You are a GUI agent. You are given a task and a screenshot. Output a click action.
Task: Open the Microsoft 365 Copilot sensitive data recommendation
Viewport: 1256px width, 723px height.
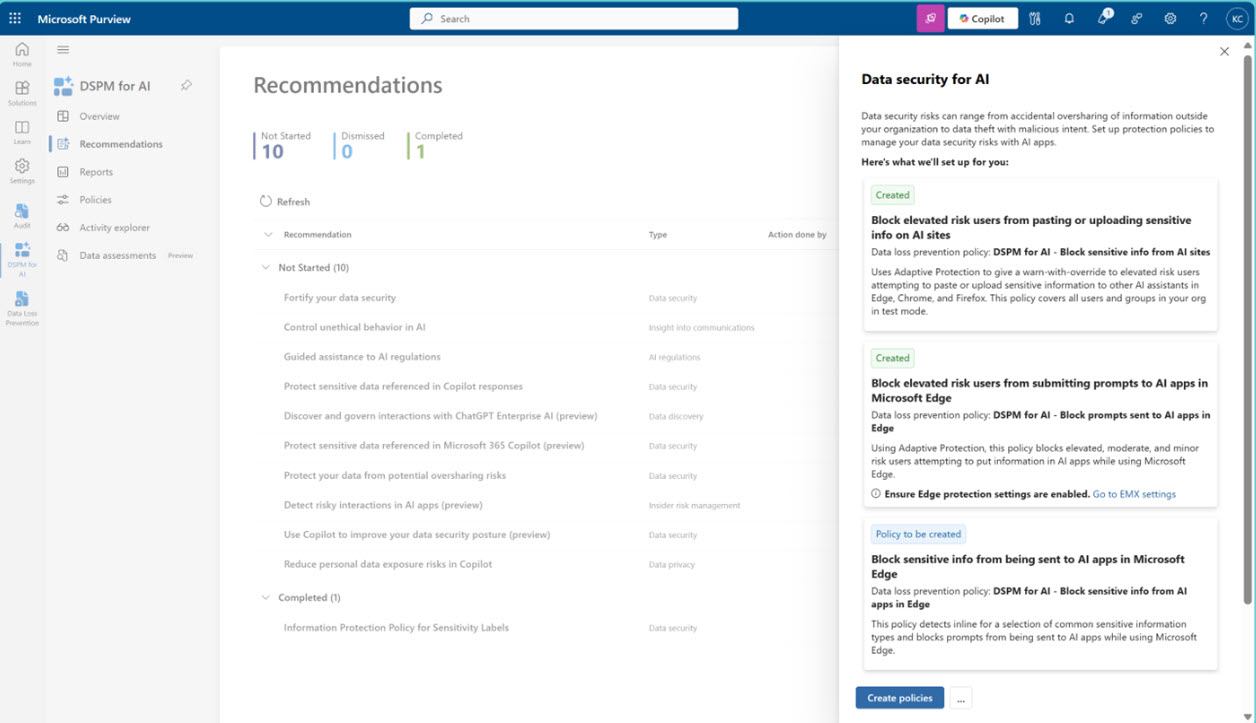[x=434, y=446]
